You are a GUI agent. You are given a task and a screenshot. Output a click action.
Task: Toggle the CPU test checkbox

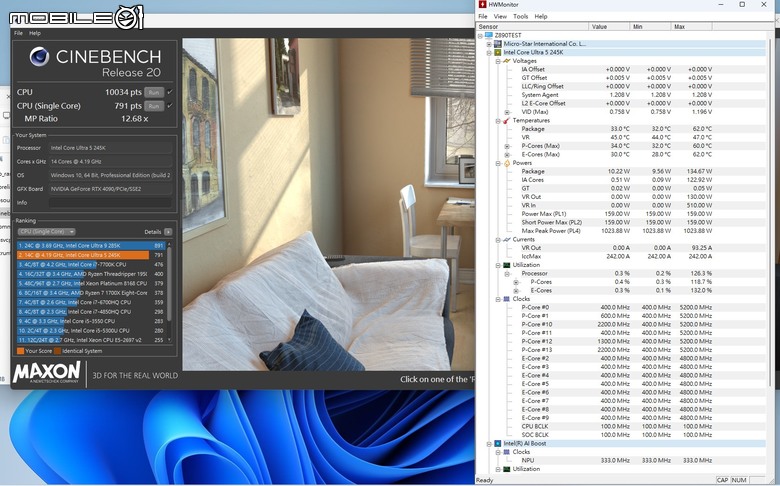pyautogui.click(x=170, y=93)
